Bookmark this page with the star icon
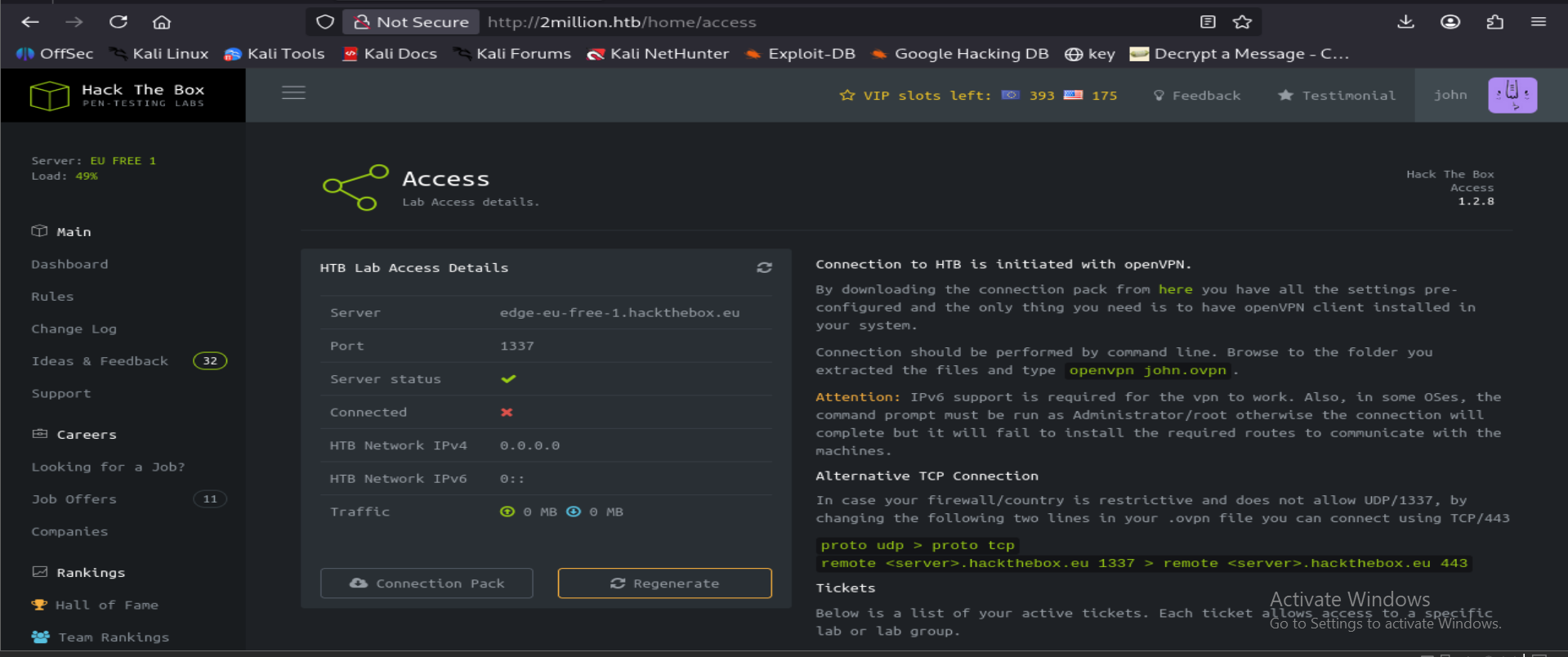 tap(1242, 22)
